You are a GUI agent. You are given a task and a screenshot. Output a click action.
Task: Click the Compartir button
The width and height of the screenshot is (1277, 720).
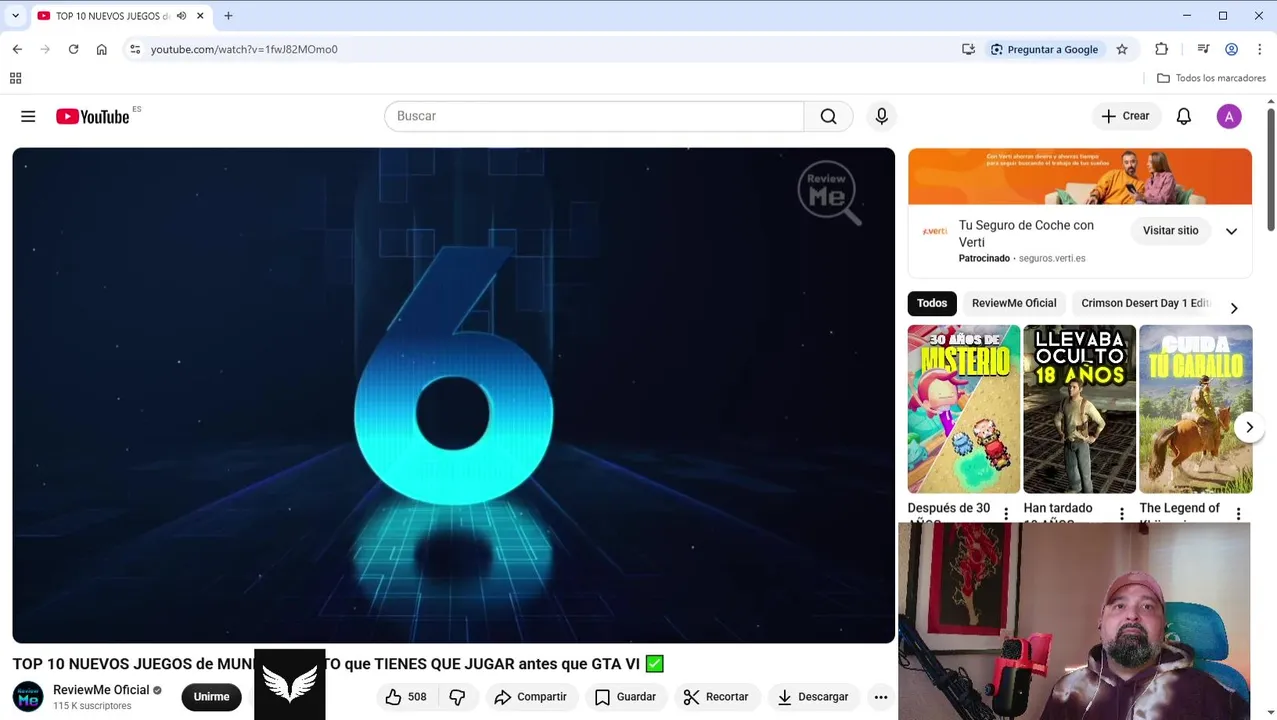[530, 697]
